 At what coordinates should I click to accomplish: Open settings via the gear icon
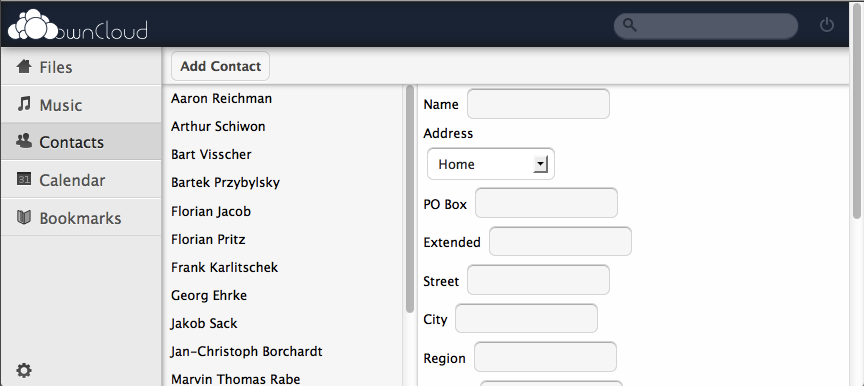(24, 371)
